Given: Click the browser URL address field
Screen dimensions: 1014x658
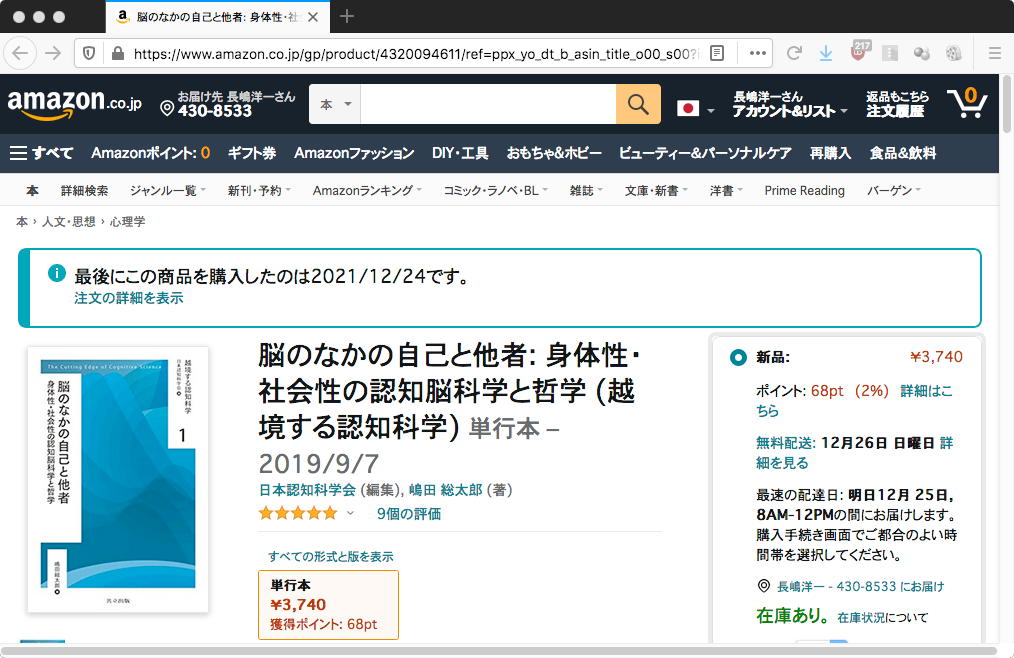Looking at the screenshot, I should (x=414, y=54).
